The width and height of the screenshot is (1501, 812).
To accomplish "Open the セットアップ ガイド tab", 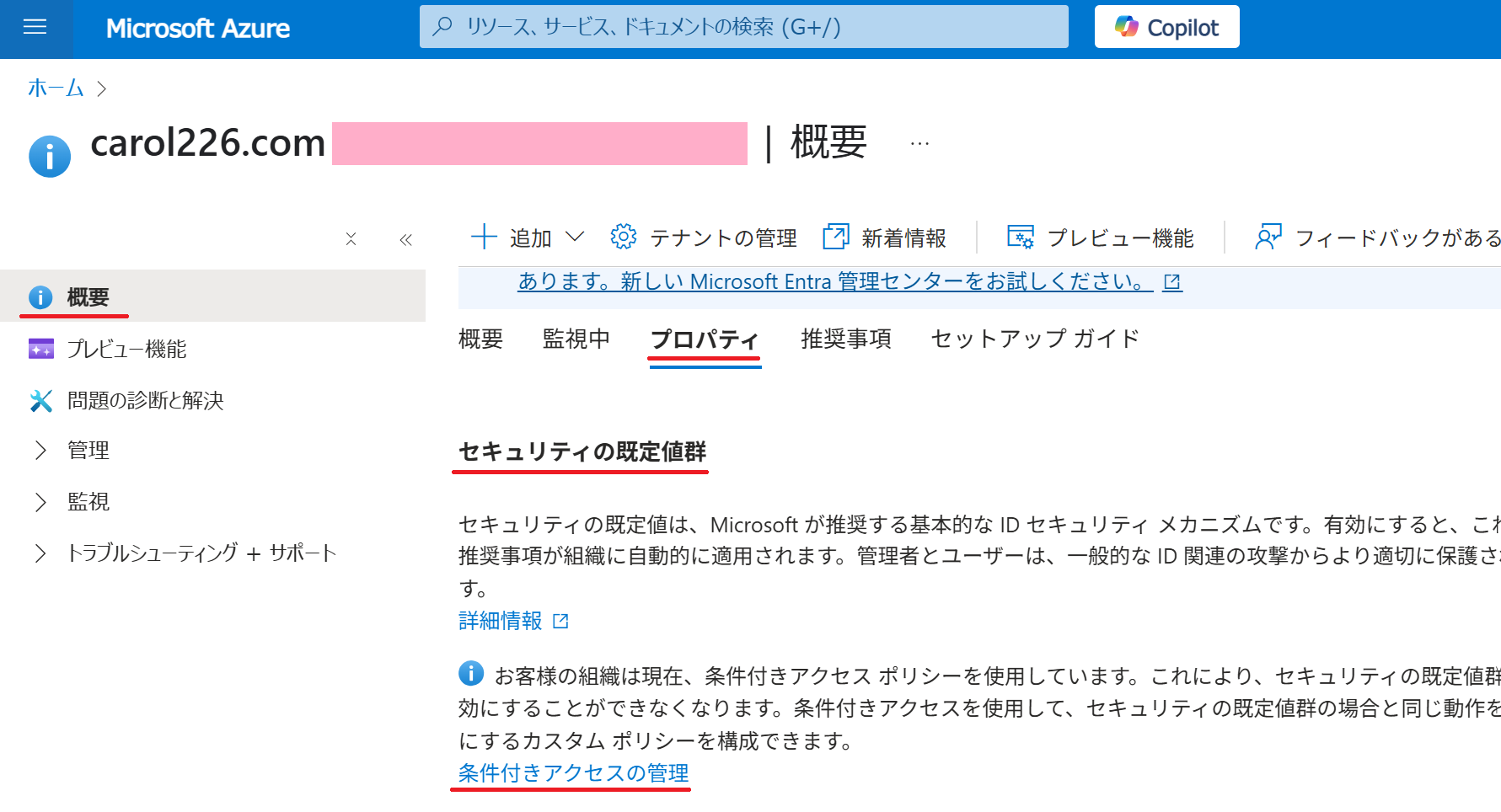I will click(x=1035, y=339).
